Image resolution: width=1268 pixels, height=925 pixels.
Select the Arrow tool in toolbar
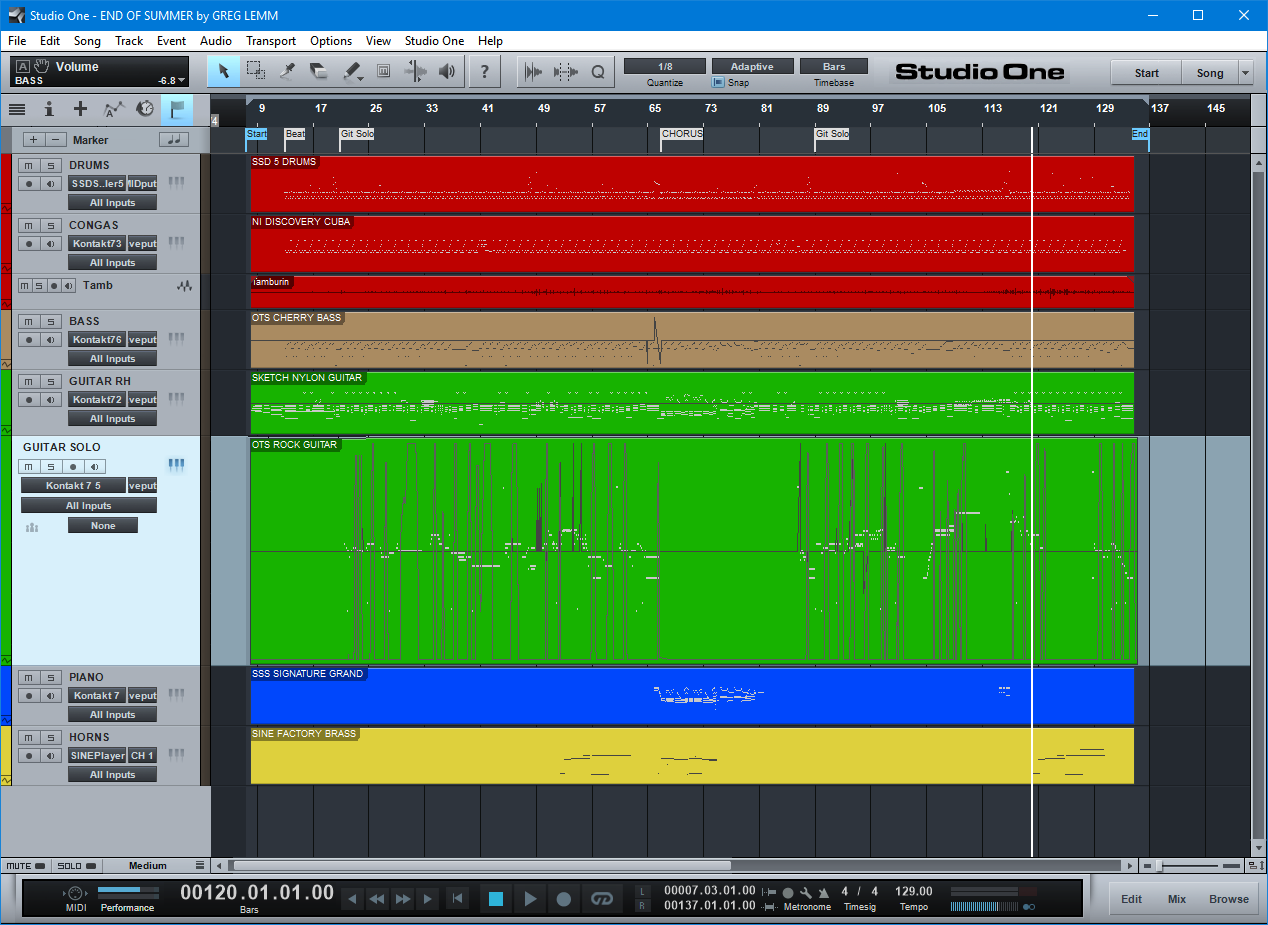pyautogui.click(x=224, y=71)
